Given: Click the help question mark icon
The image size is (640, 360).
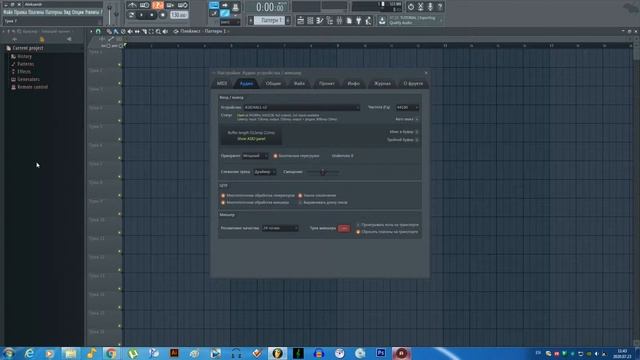Looking at the screenshot, I should 440,7.
